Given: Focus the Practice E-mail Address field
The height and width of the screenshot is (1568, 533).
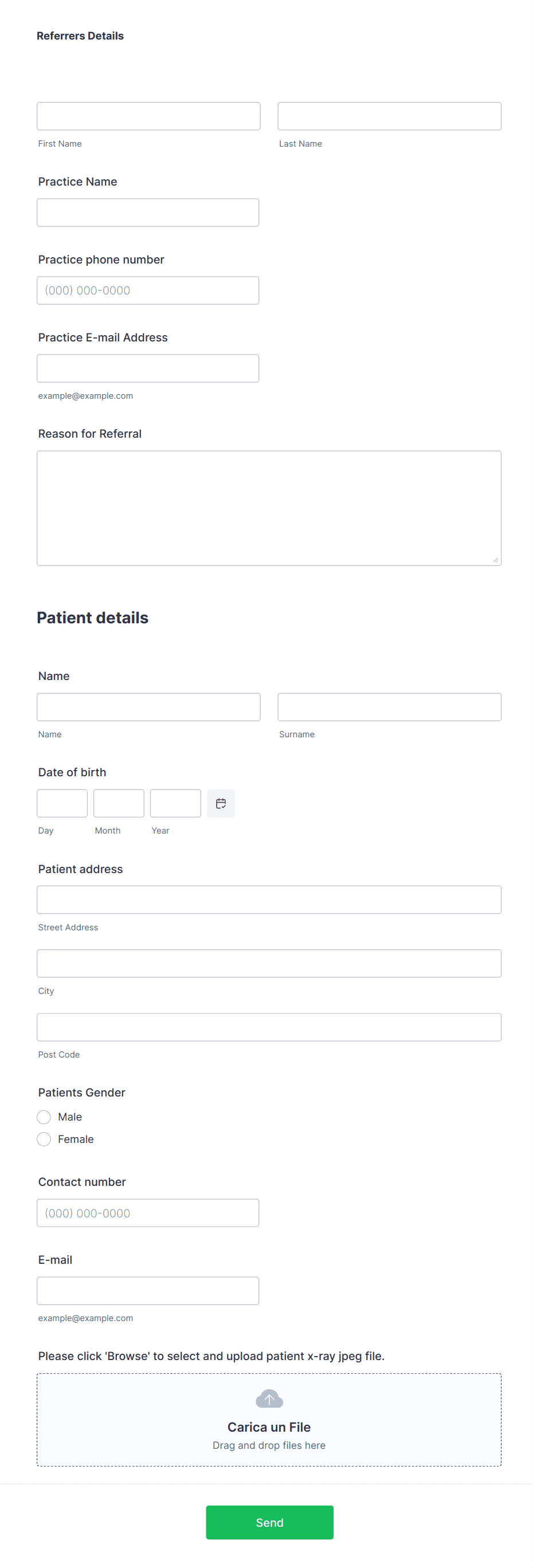Looking at the screenshot, I should 147,368.
